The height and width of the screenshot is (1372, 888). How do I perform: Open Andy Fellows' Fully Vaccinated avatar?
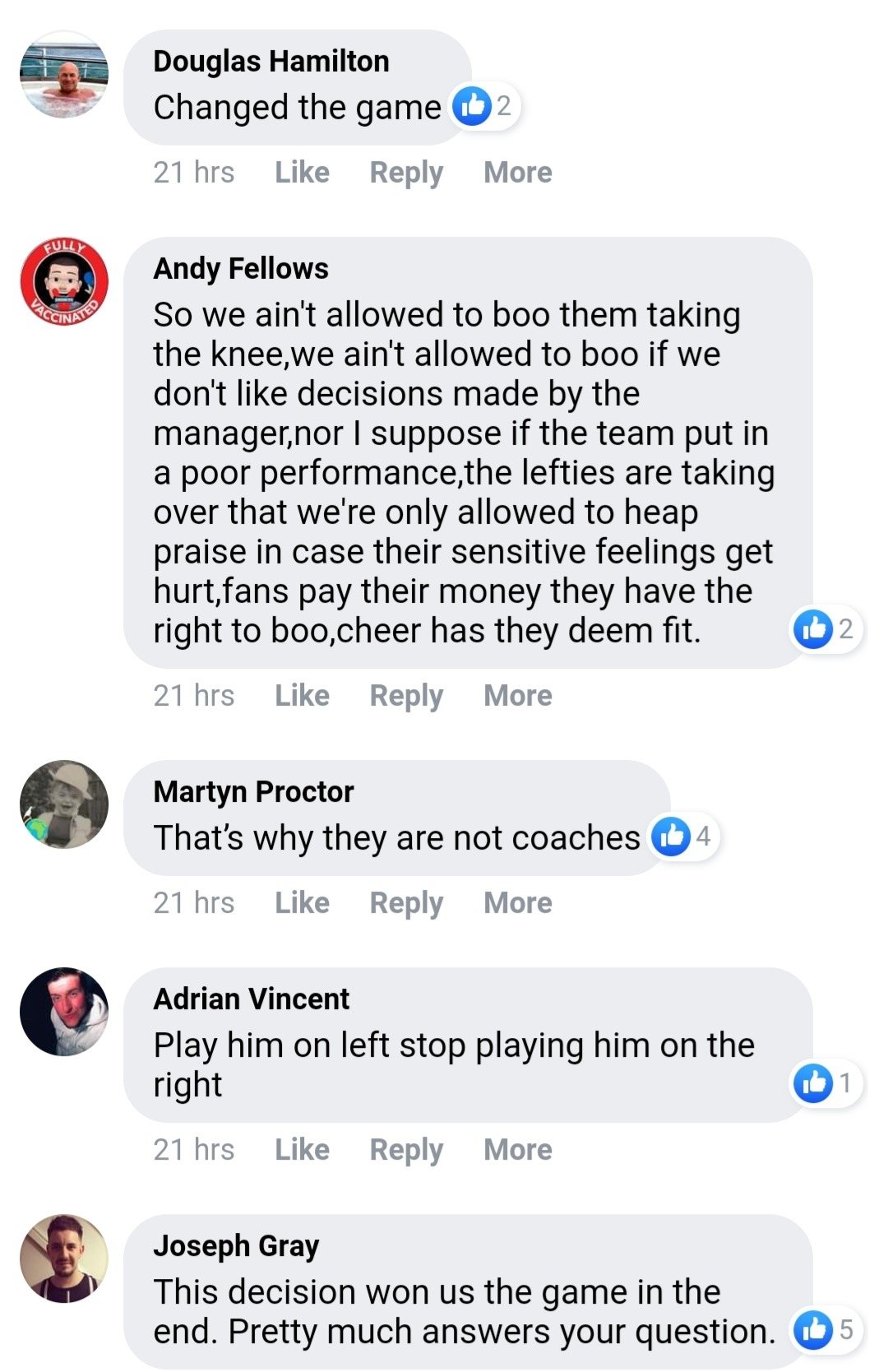tap(64, 282)
